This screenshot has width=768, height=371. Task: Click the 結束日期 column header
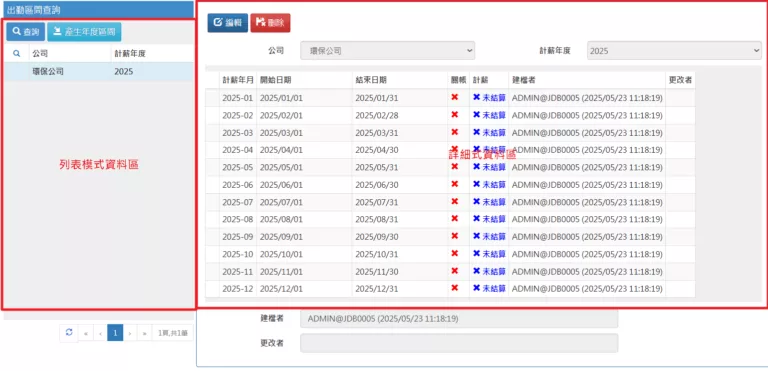pyautogui.click(x=371, y=80)
